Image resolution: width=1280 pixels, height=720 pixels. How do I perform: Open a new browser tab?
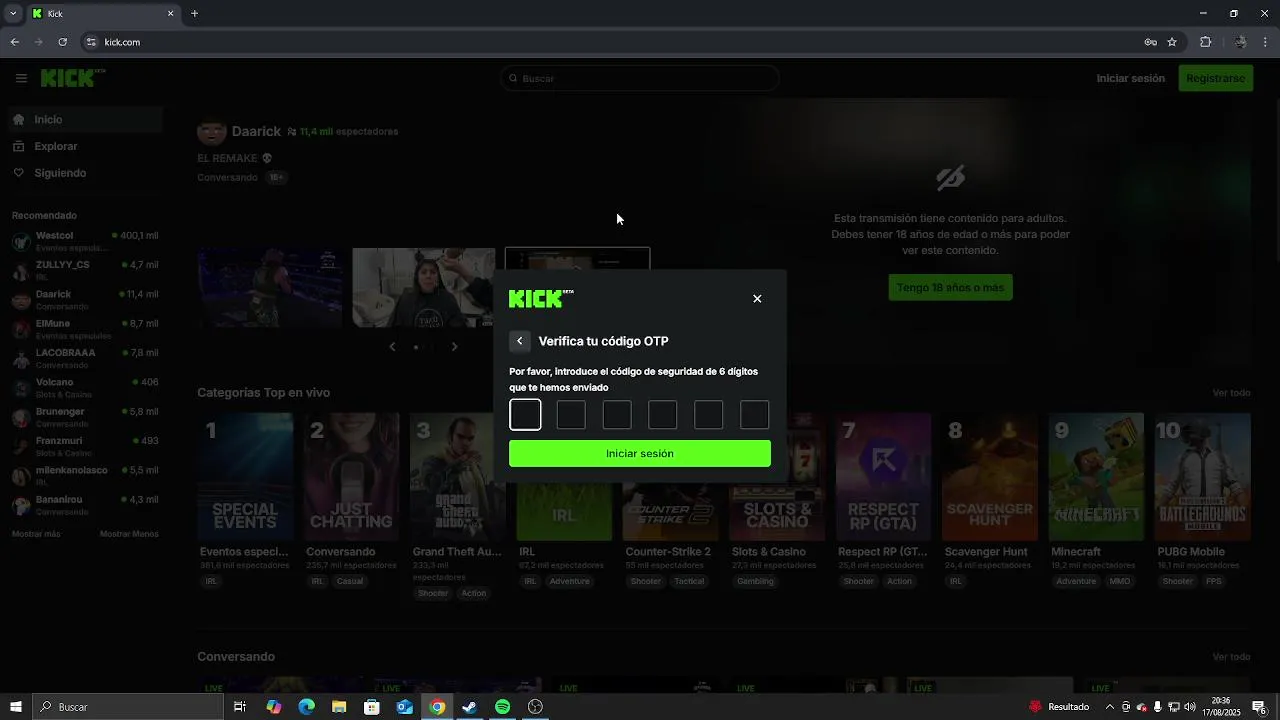194,14
